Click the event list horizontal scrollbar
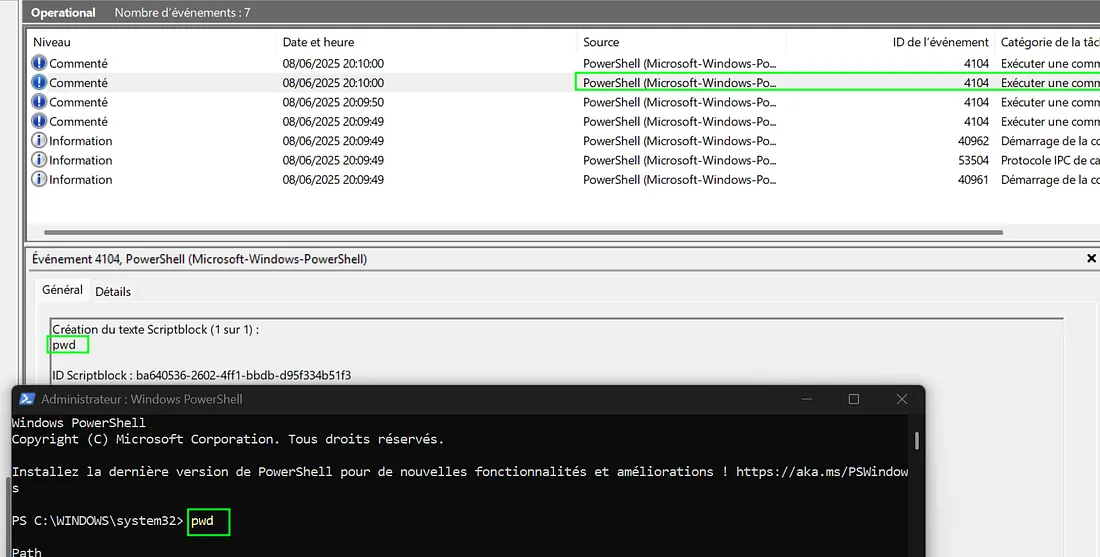 (523, 232)
